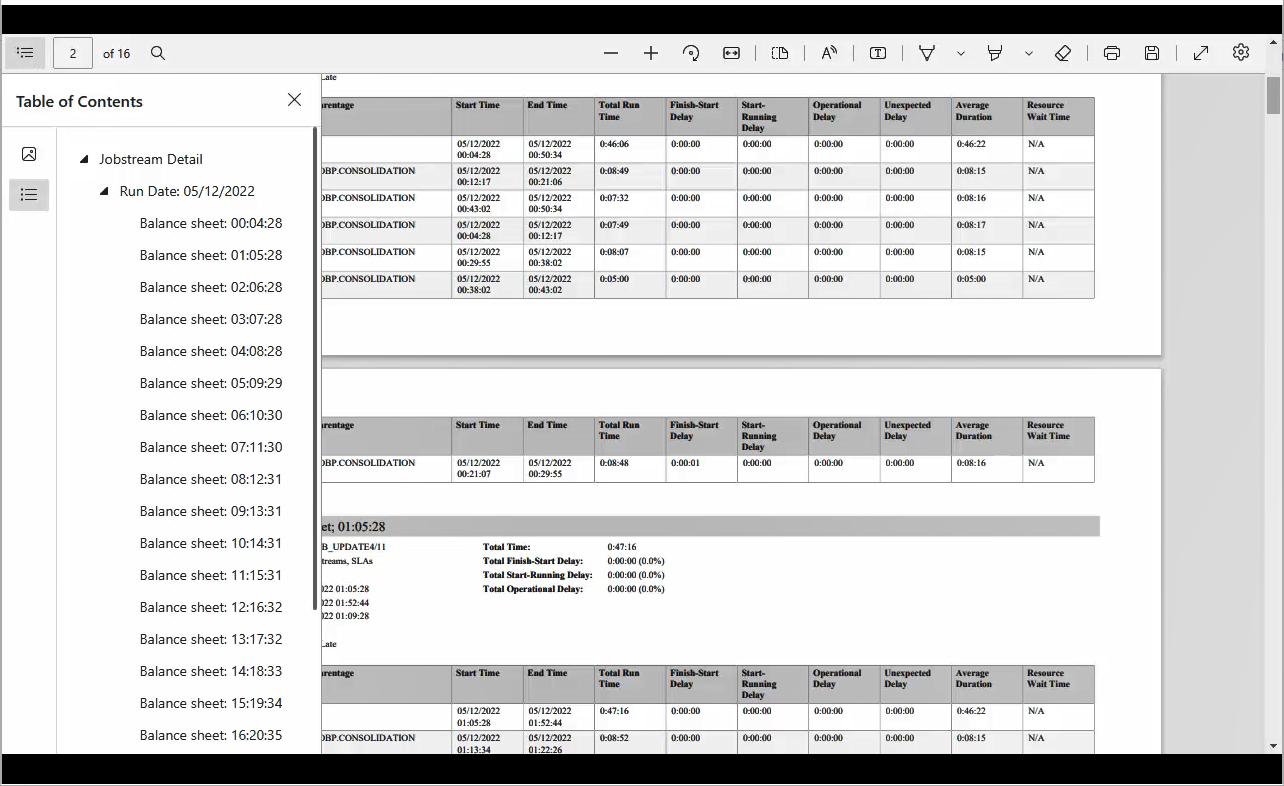Open the search magnifier in toolbar

pyautogui.click(x=158, y=53)
